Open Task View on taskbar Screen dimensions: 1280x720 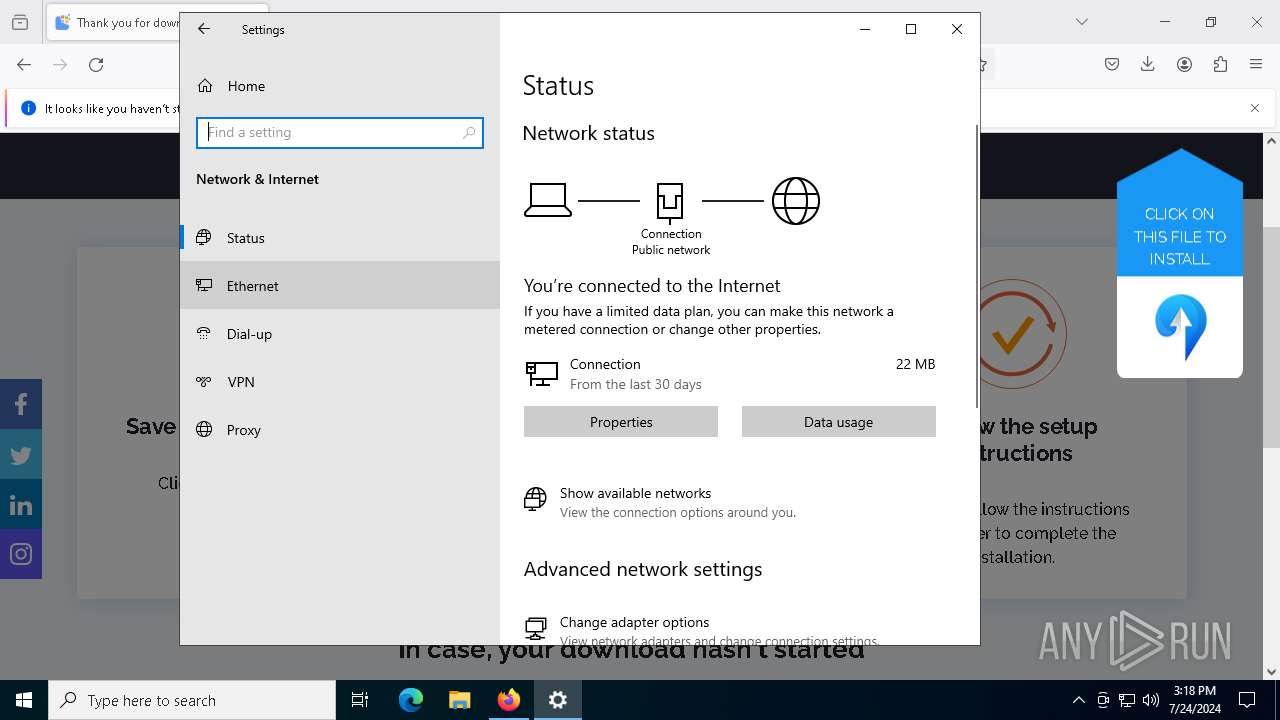(360, 700)
